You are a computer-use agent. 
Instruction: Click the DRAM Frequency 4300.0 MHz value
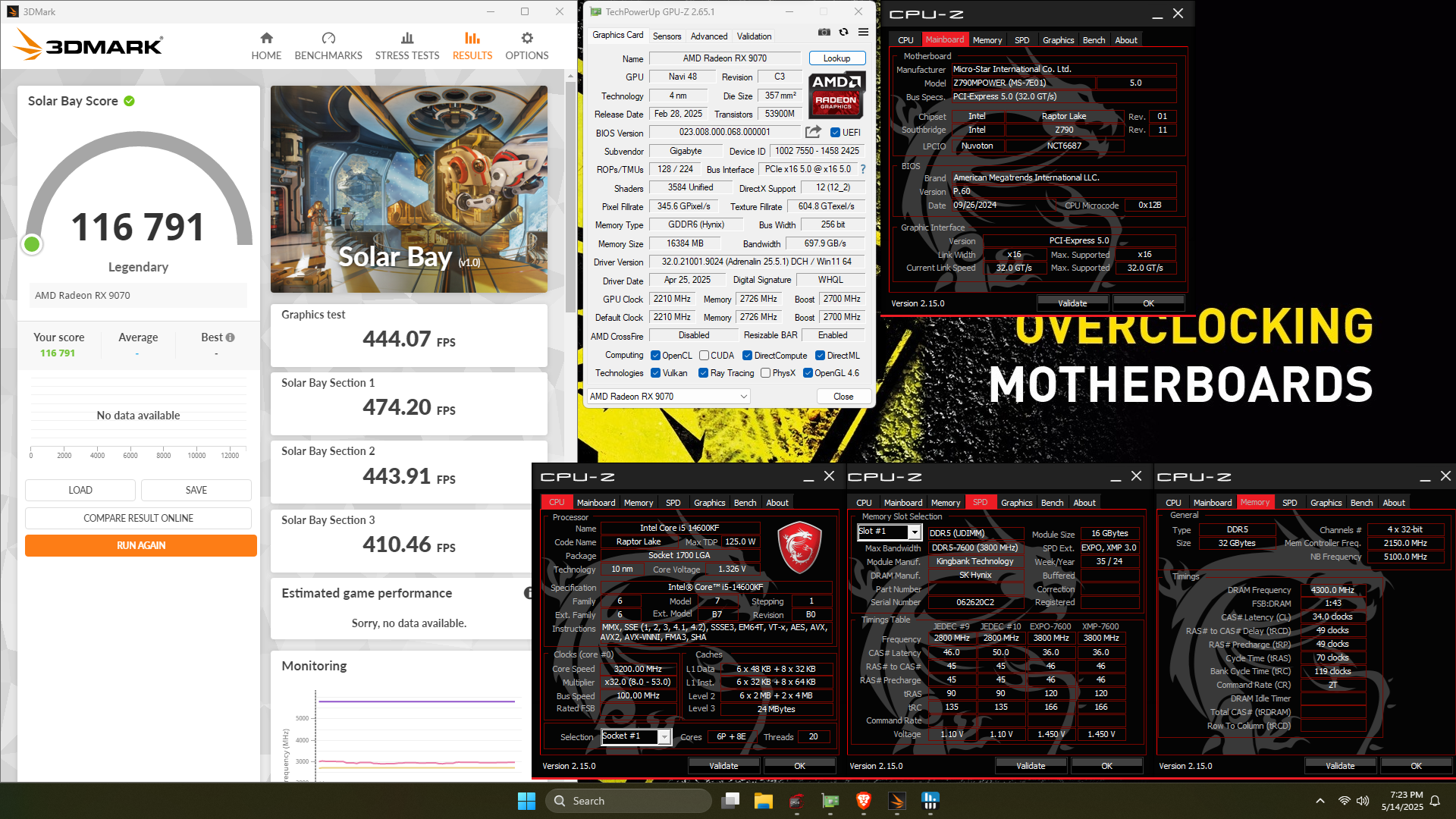[x=1332, y=590]
